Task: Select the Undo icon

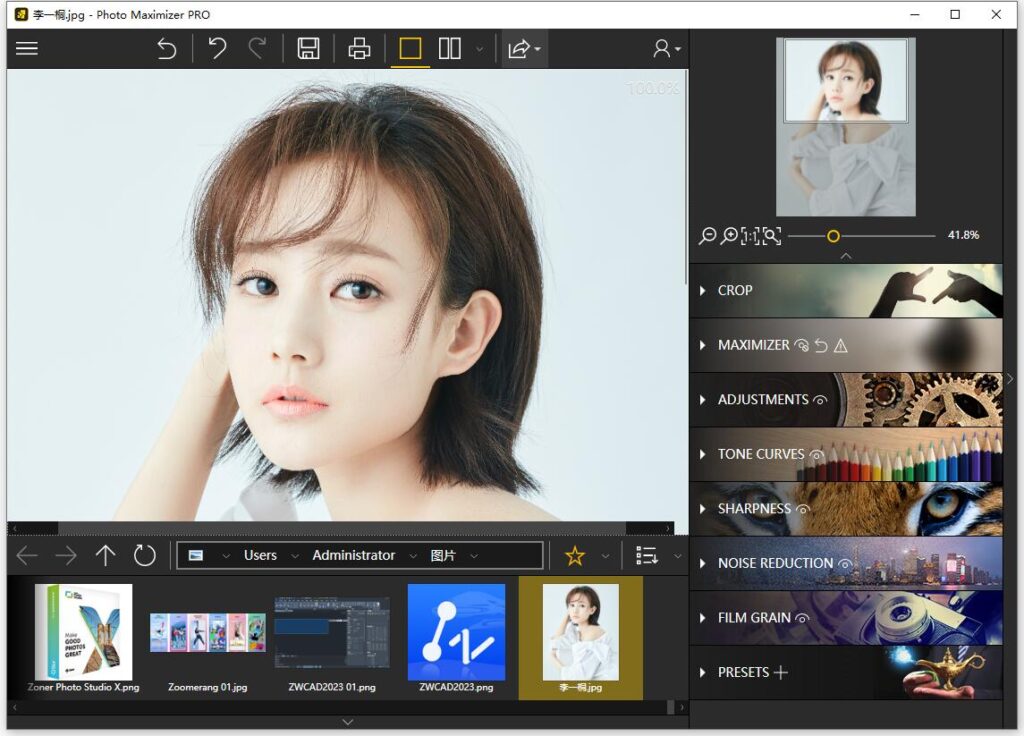Action: [x=218, y=48]
